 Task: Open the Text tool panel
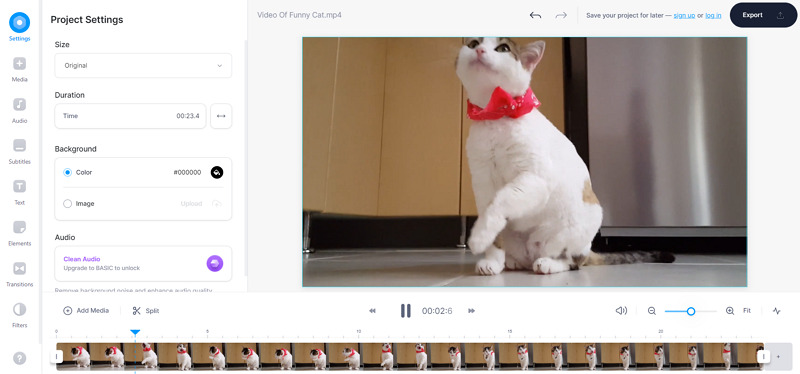[x=19, y=192]
